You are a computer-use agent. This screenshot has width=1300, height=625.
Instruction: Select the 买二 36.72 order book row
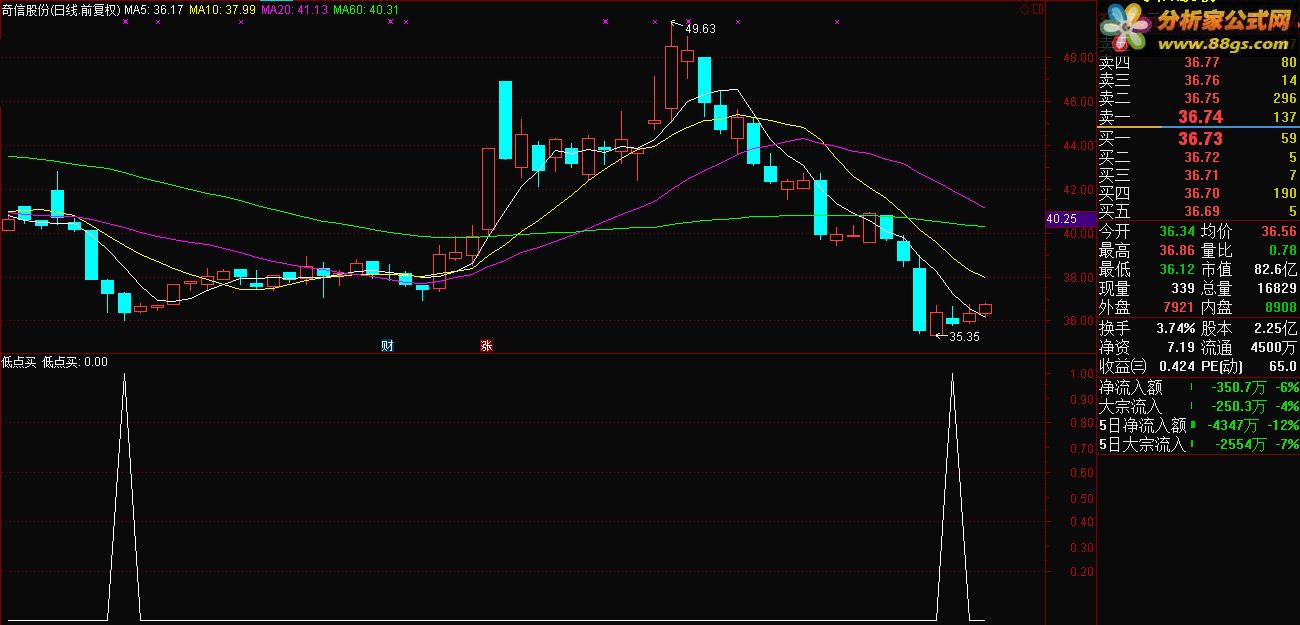pos(1198,157)
